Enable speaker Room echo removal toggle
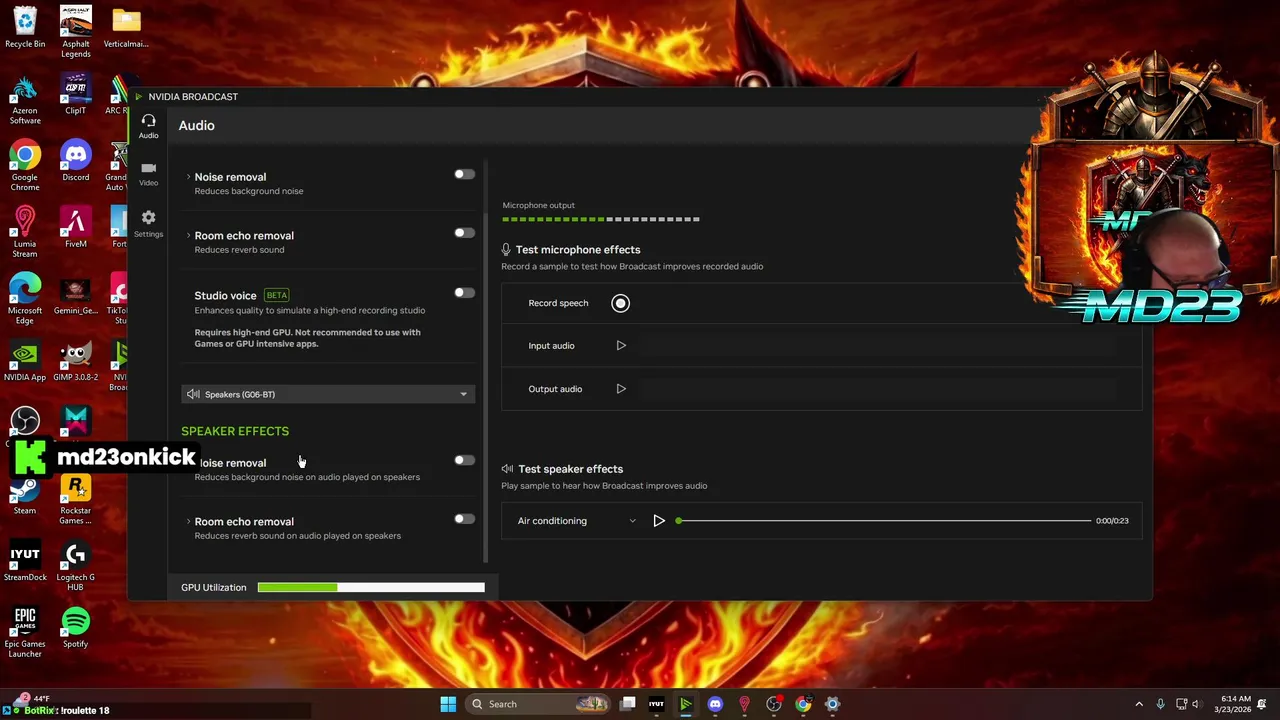 tap(464, 519)
